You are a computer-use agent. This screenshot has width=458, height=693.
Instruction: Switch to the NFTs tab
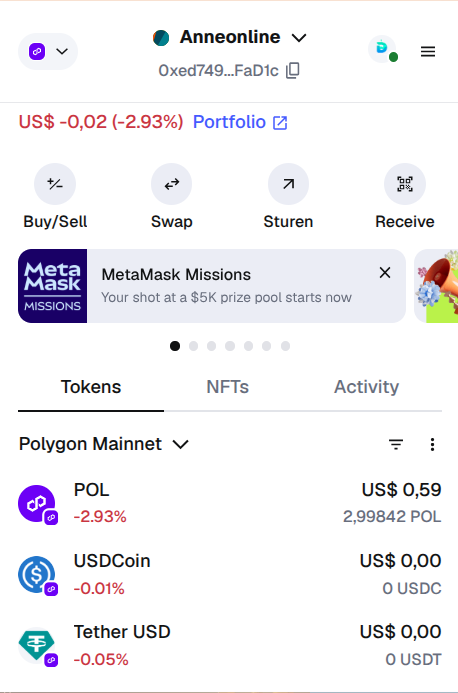(x=228, y=387)
